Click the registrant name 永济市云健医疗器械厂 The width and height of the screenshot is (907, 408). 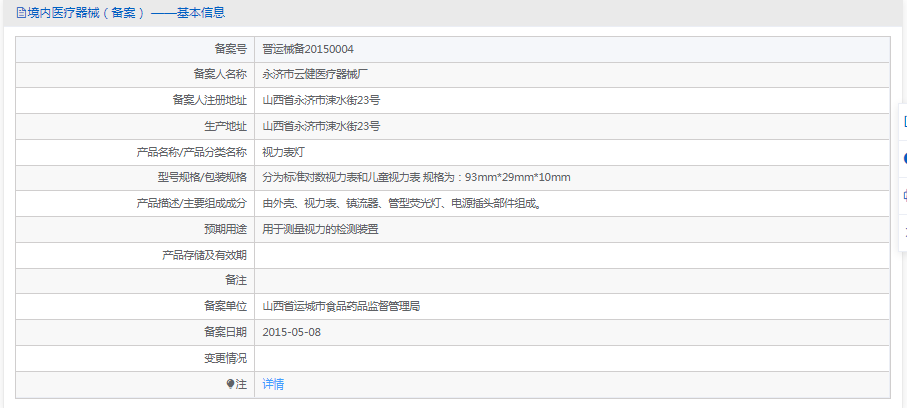point(316,74)
